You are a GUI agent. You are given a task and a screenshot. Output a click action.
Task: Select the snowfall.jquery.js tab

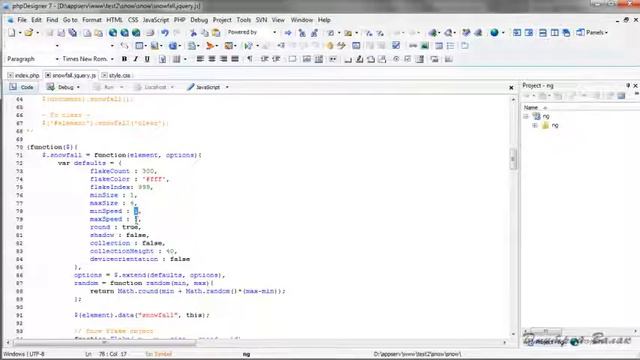(71, 76)
